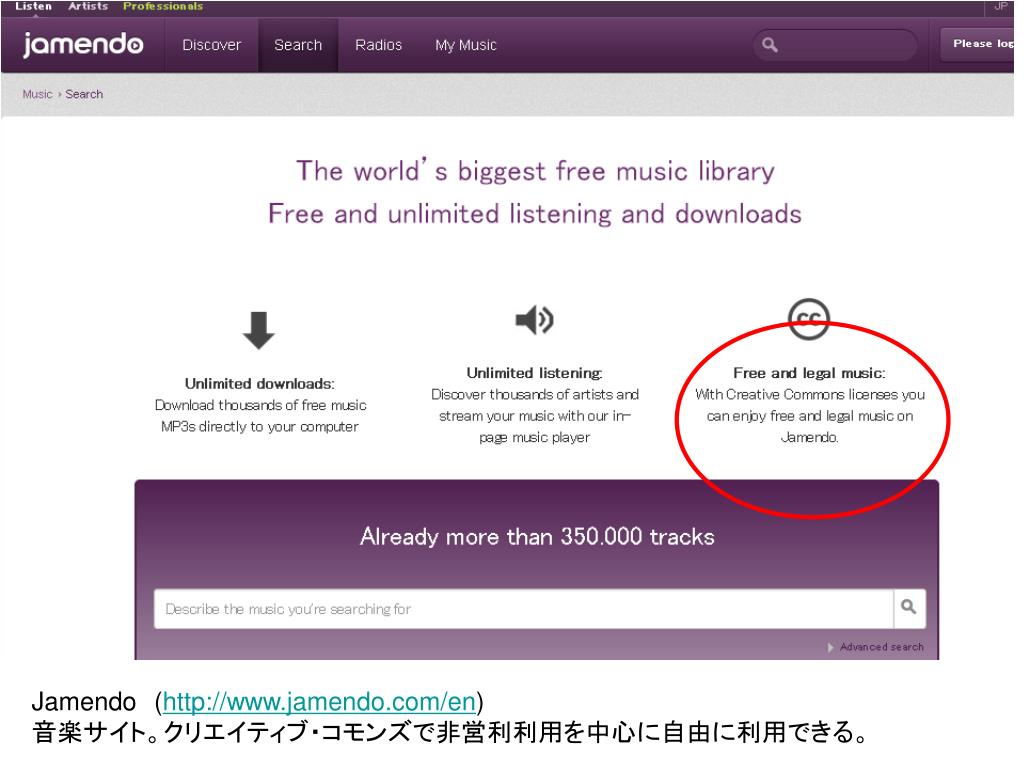Switch to the Professionals tab

click(x=163, y=7)
